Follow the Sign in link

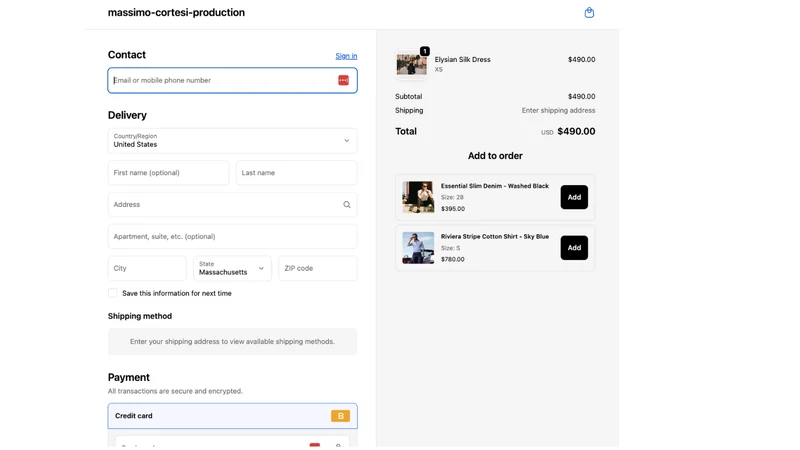point(346,56)
